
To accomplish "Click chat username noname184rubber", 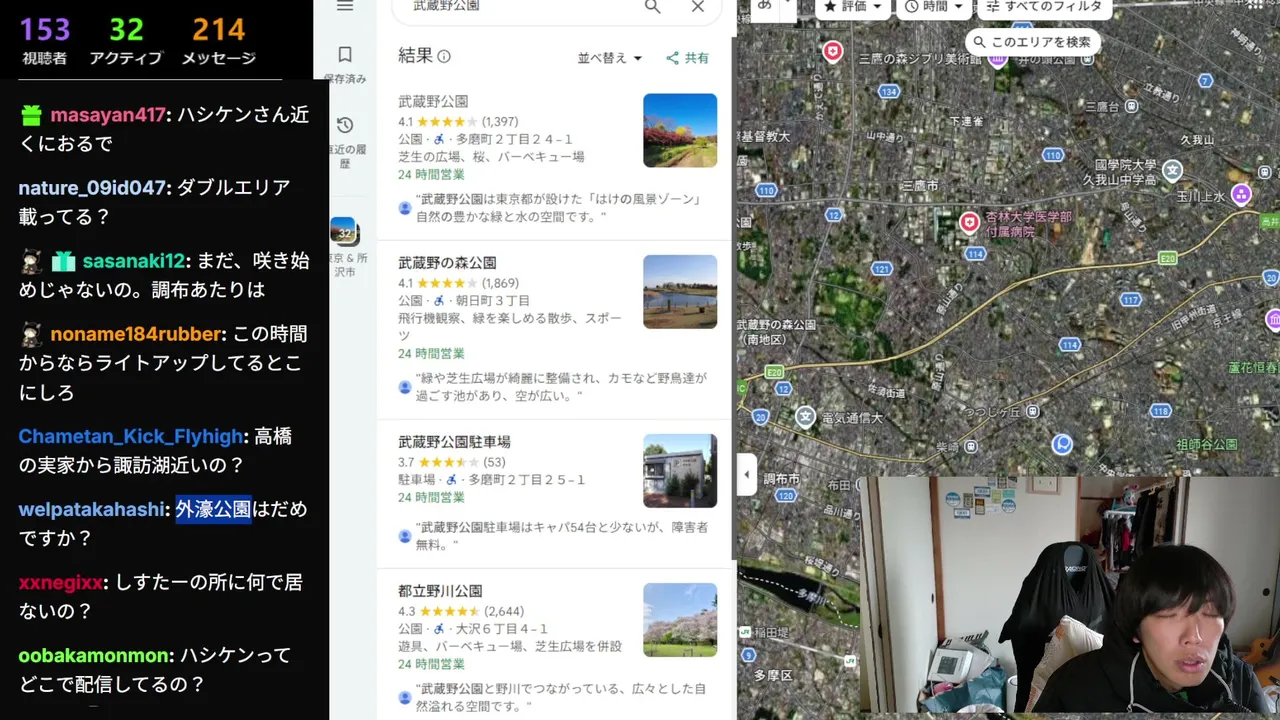I will coord(136,334).
